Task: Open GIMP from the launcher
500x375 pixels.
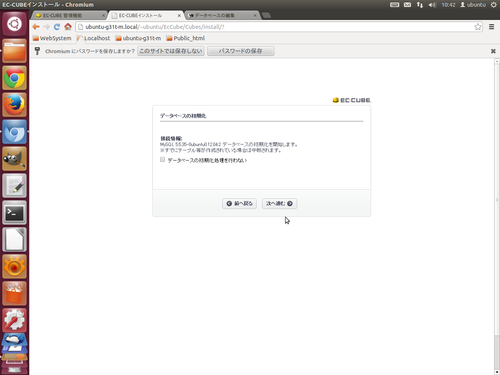Action: [x=14, y=159]
